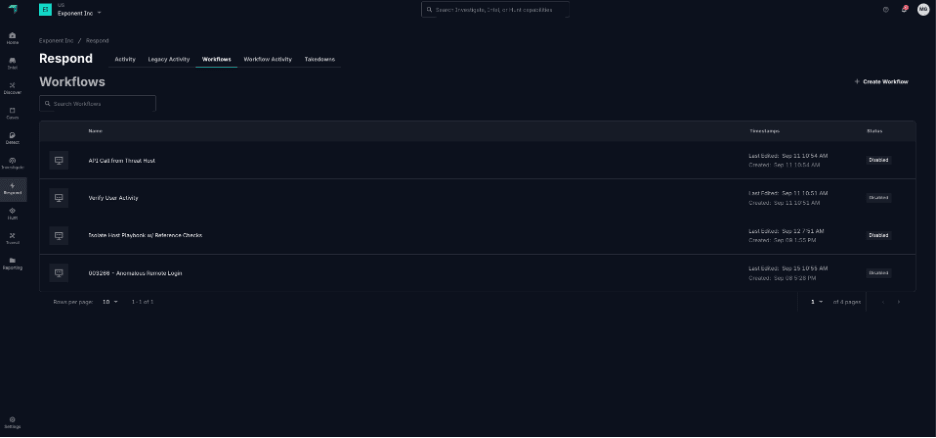Screen dimensions: 936x438
Task: Open the page number dropdown
Action: (x=817, y=302)
